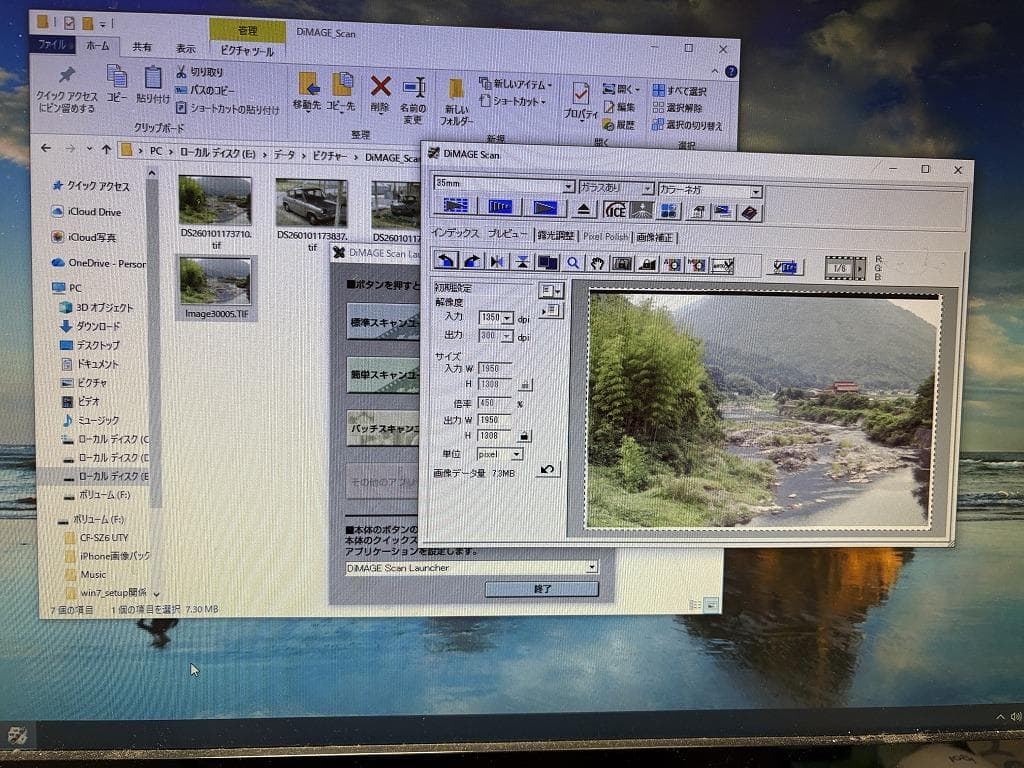Open the カラーネガ film type dropdown
Screen dimensions: 1024x768
(757, 190)
